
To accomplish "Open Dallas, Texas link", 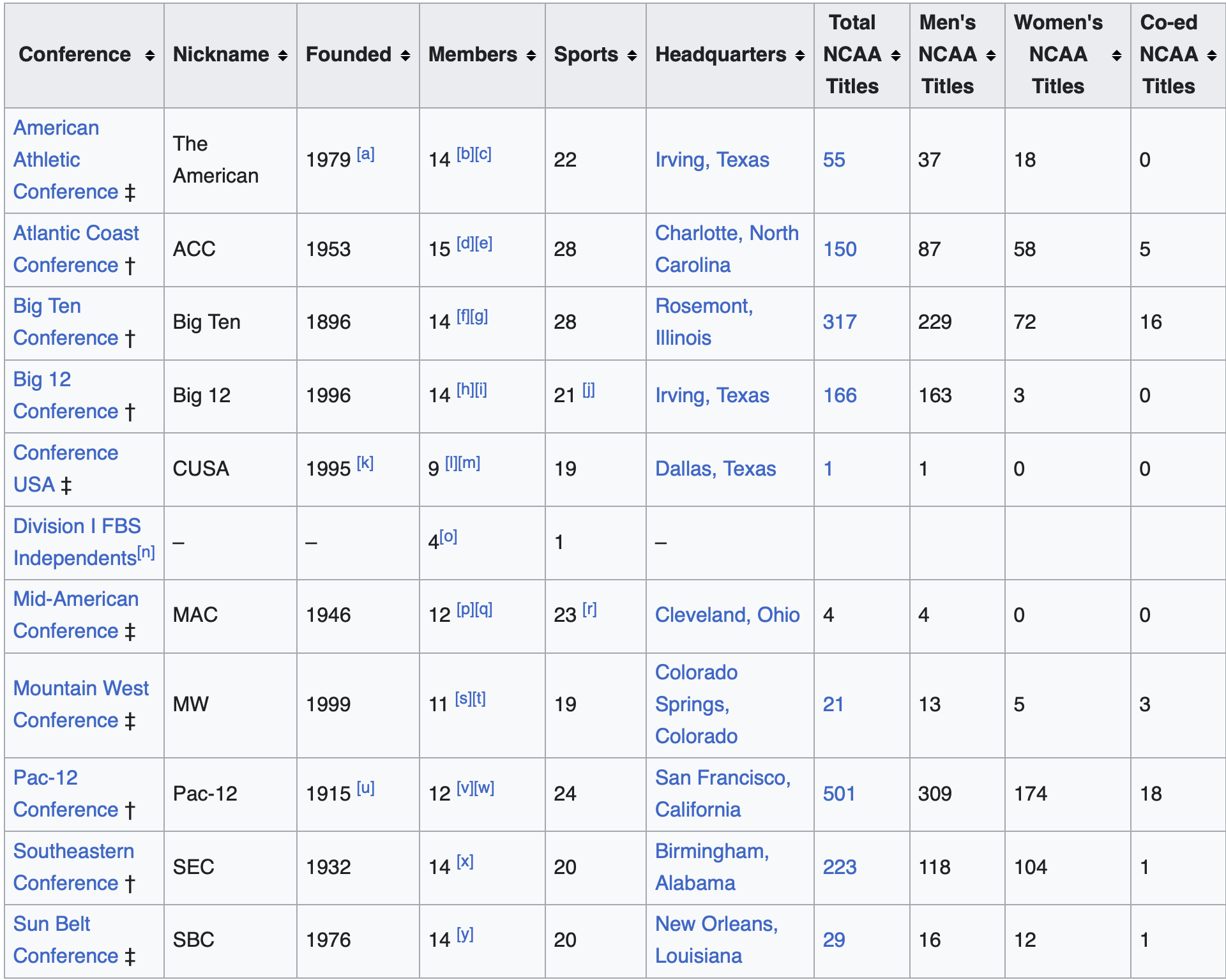I will [x=715, y=469].
